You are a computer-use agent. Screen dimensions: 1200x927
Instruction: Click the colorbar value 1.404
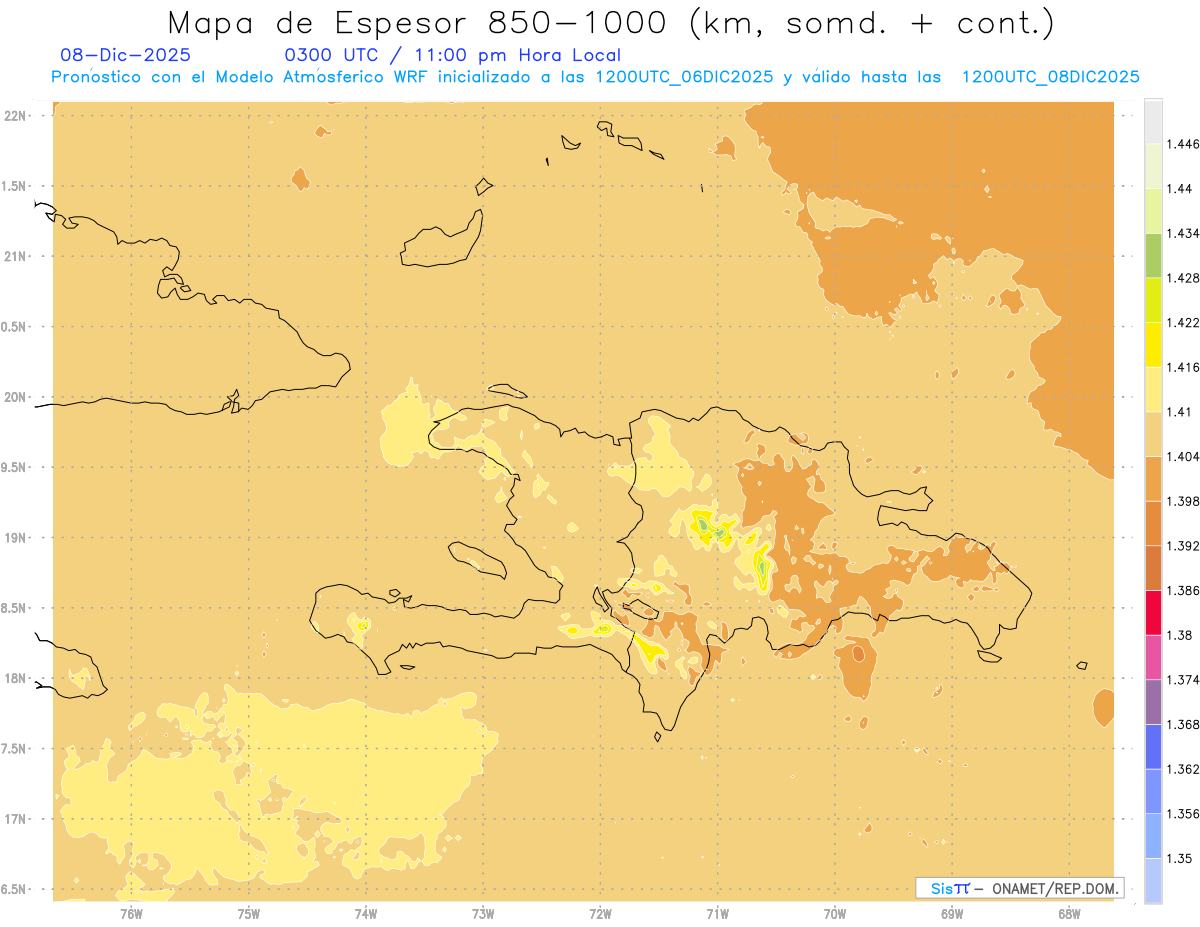pyautogui.click(x=1183, y=456)
